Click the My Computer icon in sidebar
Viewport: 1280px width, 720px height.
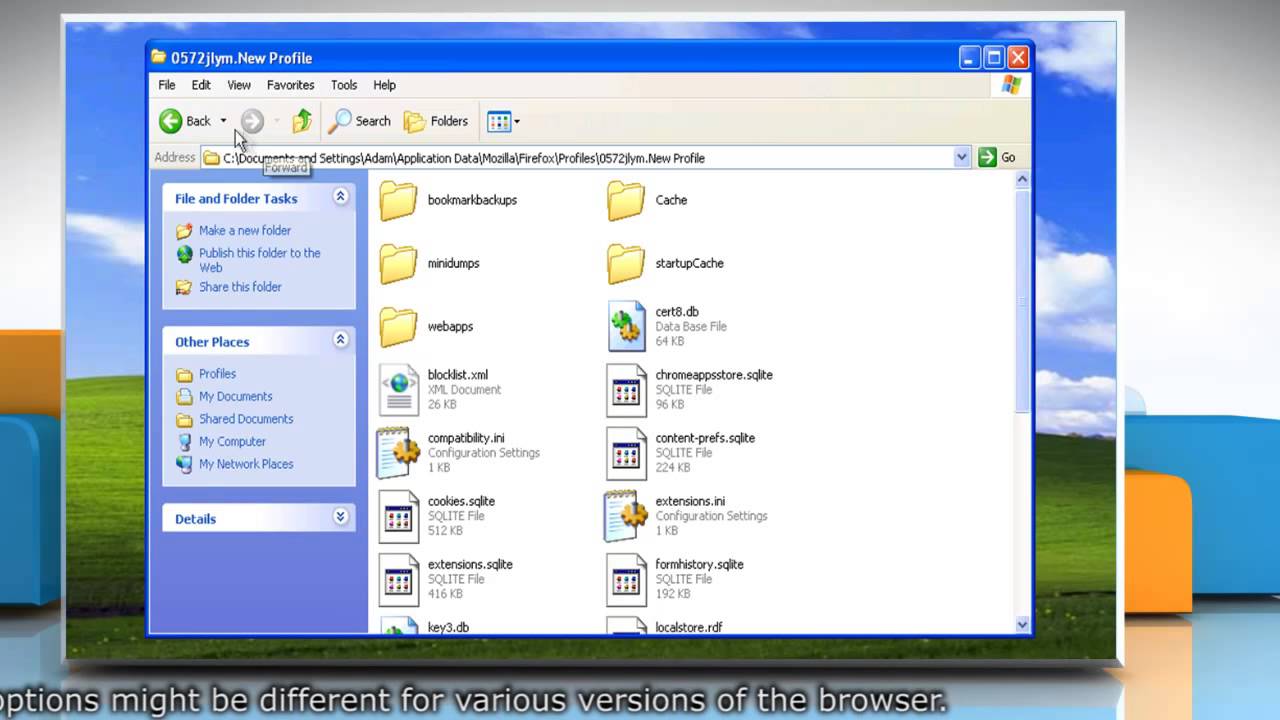pyautogui.click(x=184, y=441)
